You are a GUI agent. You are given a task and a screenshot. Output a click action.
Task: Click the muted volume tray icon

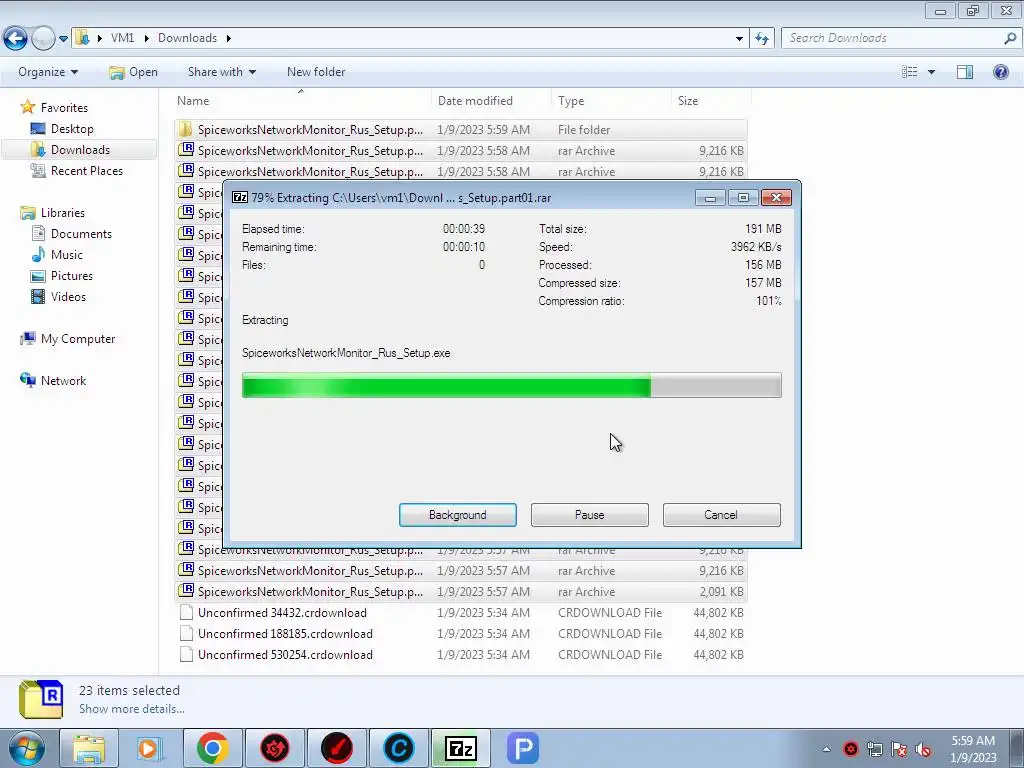(923, 749)
